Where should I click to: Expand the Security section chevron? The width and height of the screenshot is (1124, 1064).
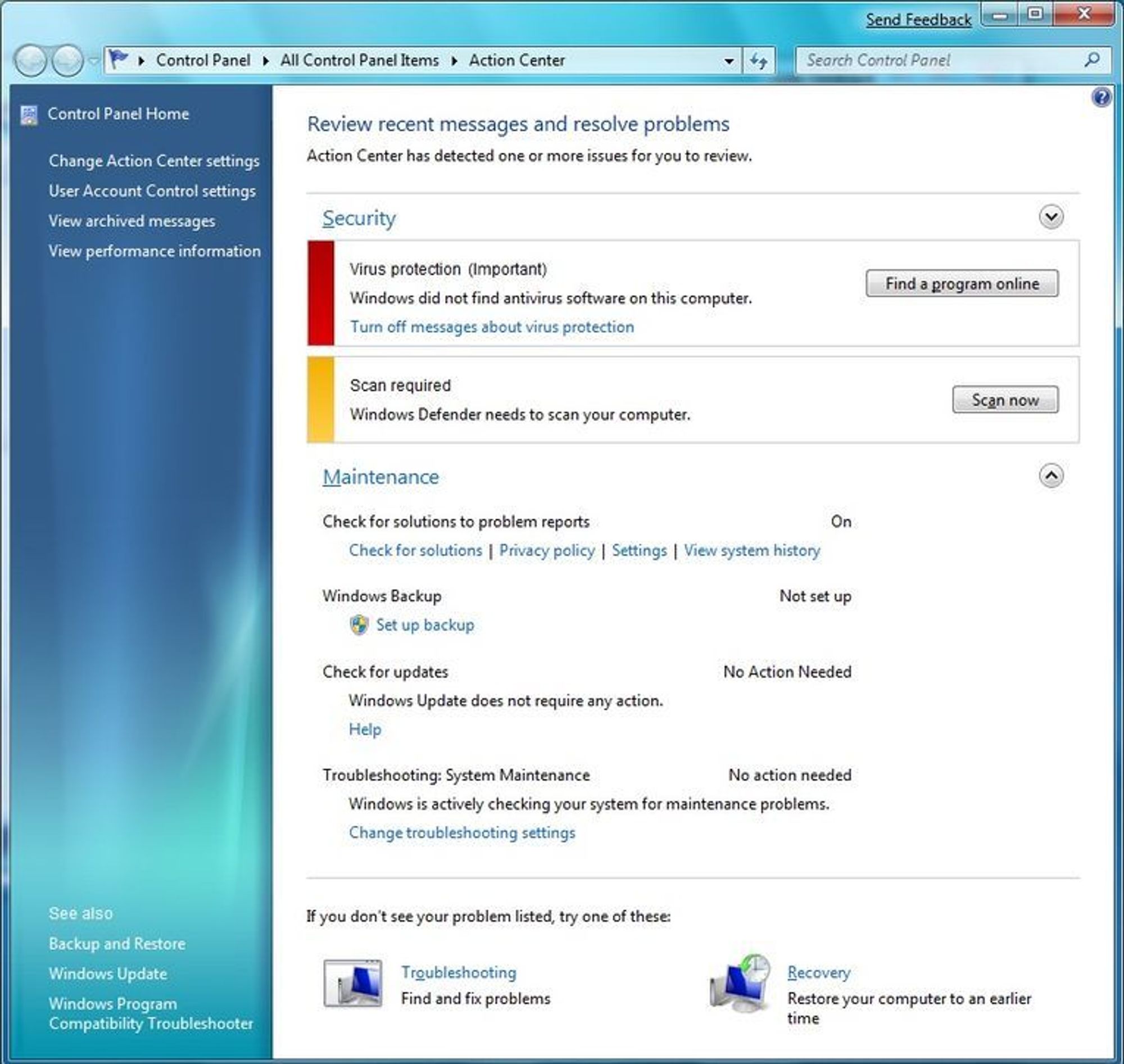(x=1051, y=216)
